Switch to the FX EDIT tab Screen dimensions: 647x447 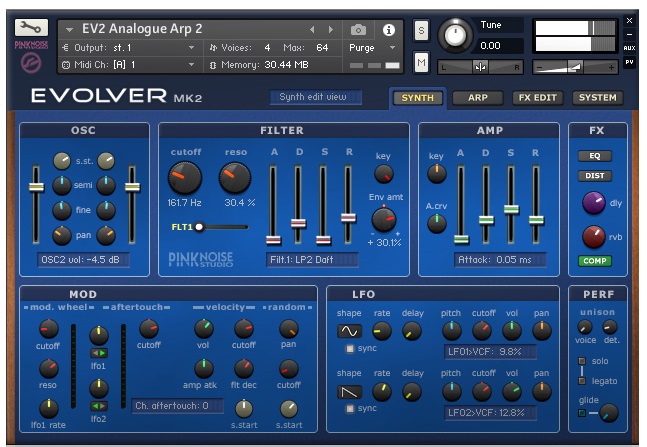(538, 98)
